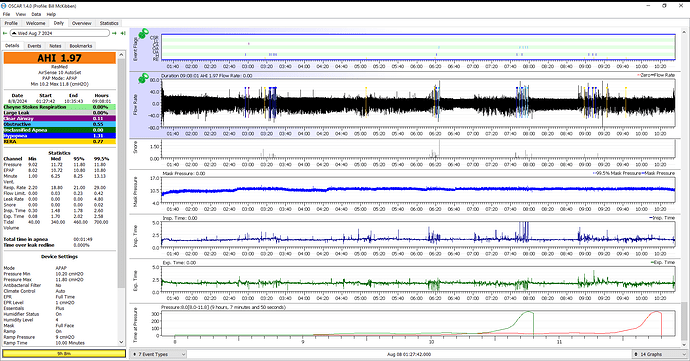The width and height of the screenshot is (690, 361).
Task: Unpin the Event Flags graph pushpin
Action: click(x=143, y=33)
